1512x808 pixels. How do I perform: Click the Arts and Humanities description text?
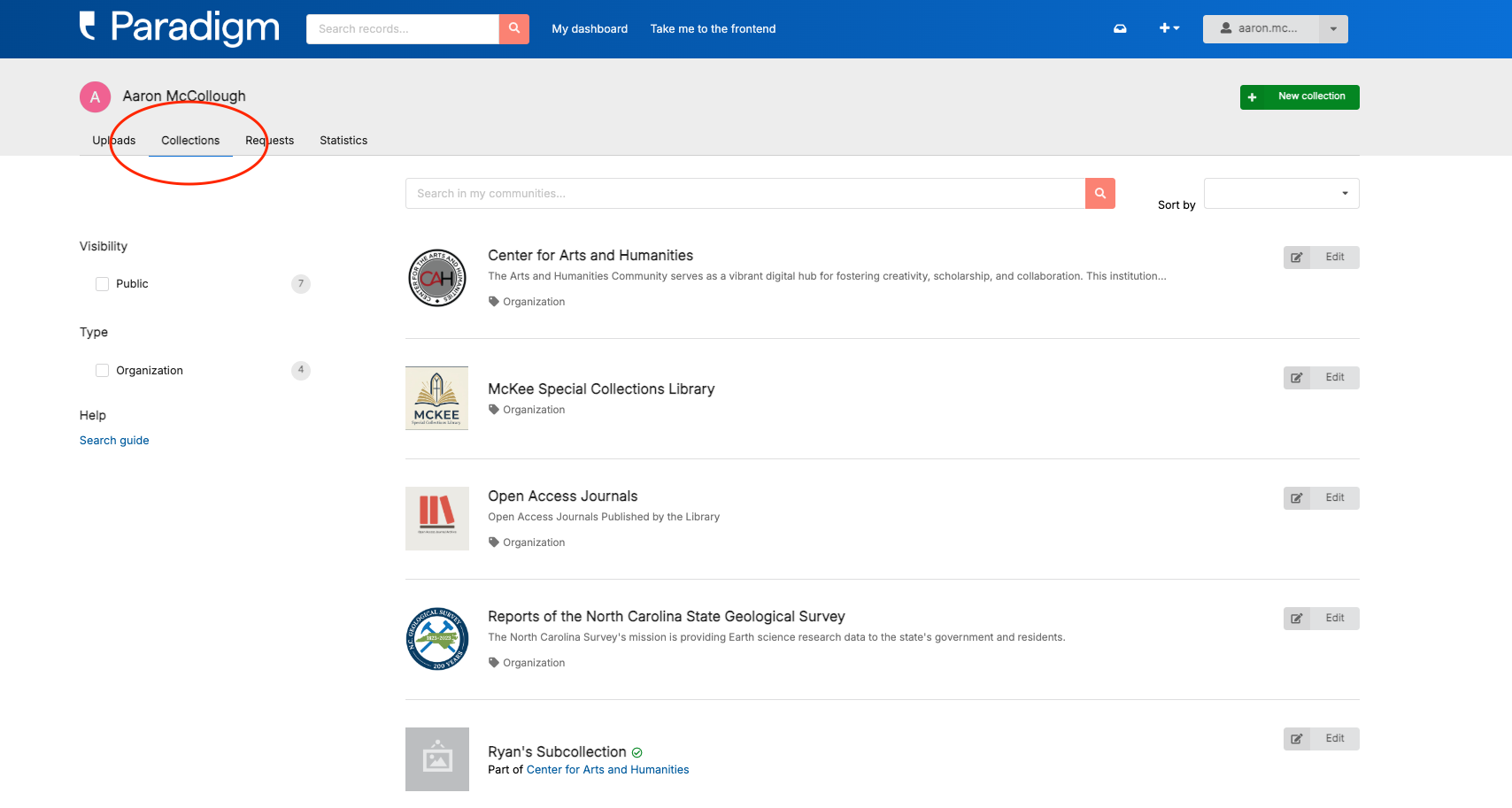[x=827, y=276]
